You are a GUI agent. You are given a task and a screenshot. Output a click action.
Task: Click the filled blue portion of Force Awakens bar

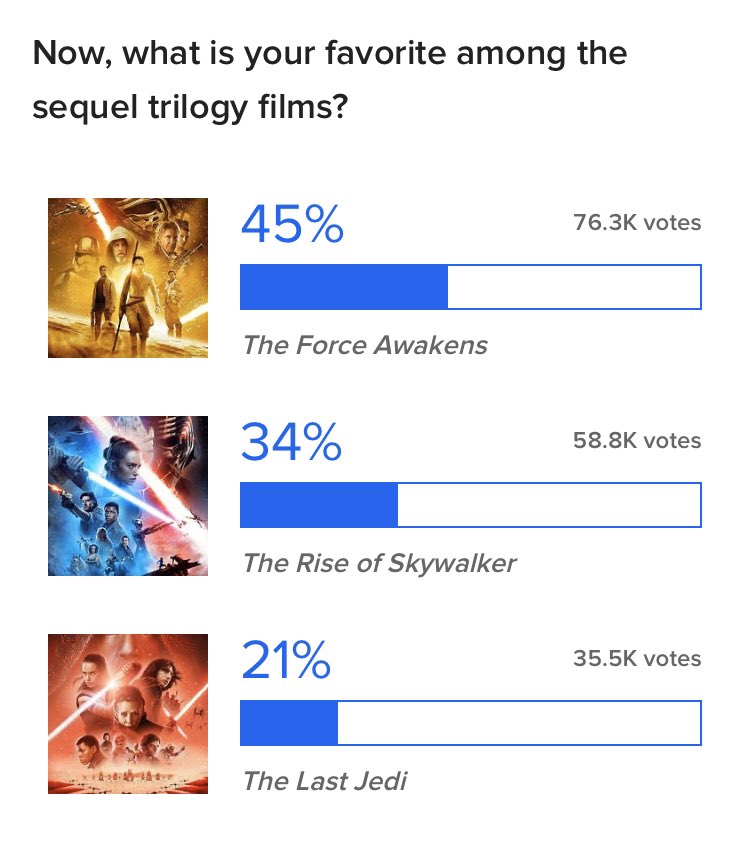pyautogui.click(x=344, y=287)
